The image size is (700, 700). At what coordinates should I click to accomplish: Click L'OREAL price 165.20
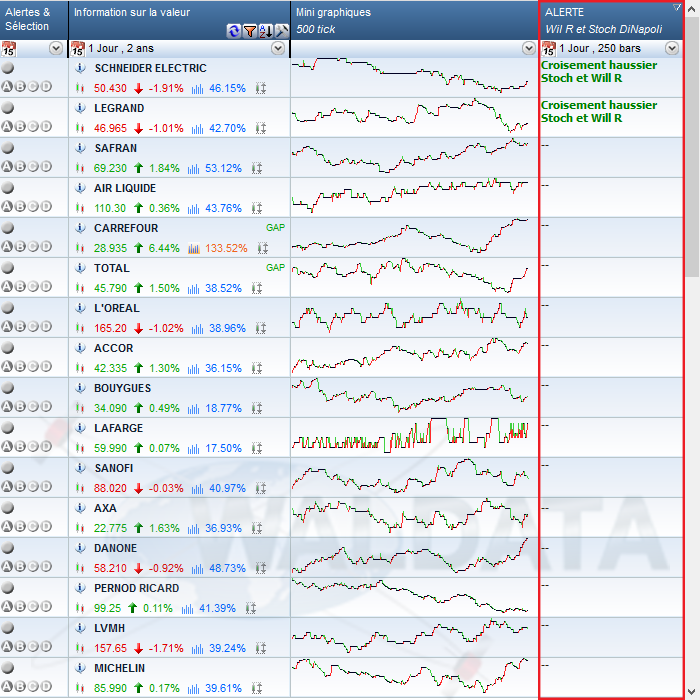[x=110, y=328]
